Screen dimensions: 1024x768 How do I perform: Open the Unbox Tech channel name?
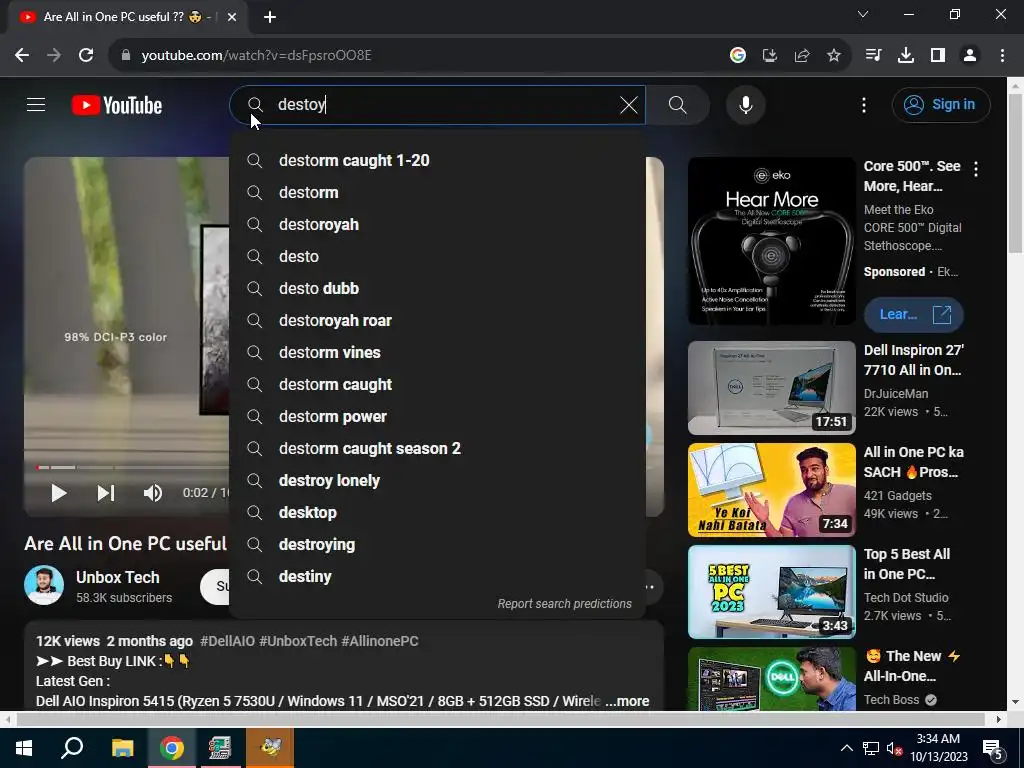(x=118, y=577)
